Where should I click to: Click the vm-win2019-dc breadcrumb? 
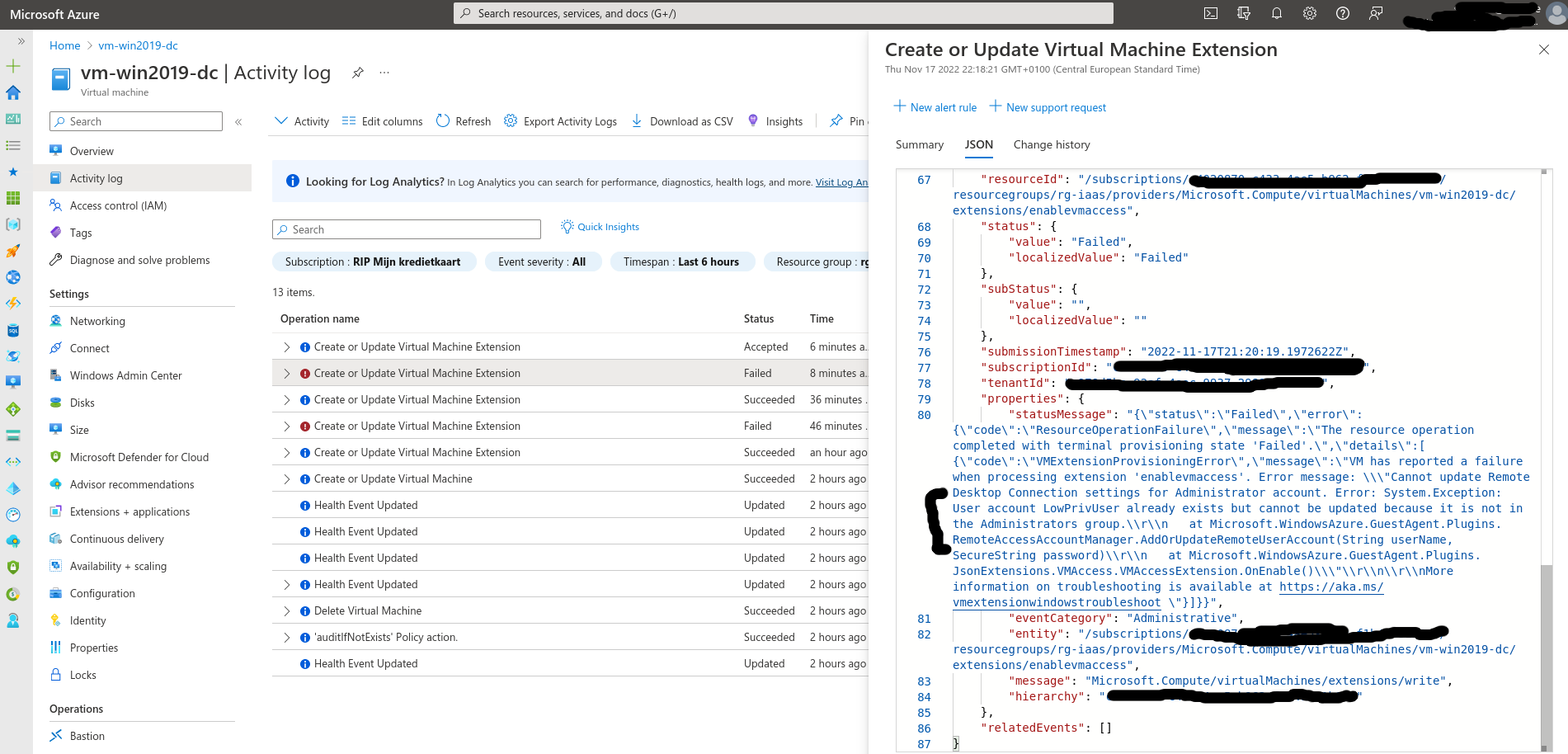(x=138, y=45)
